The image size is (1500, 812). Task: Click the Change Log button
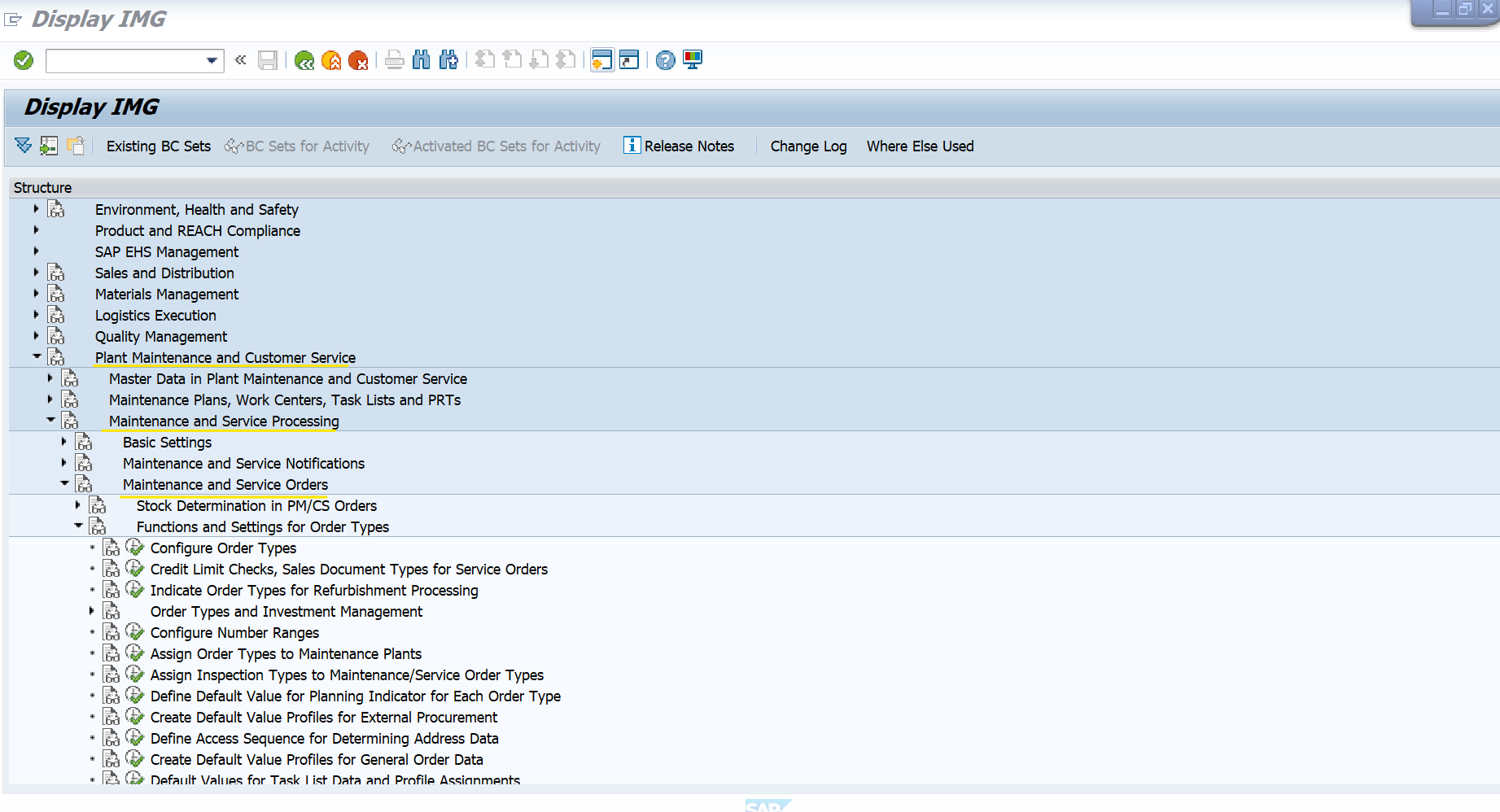pyautogui.click(x=808, y=146)
